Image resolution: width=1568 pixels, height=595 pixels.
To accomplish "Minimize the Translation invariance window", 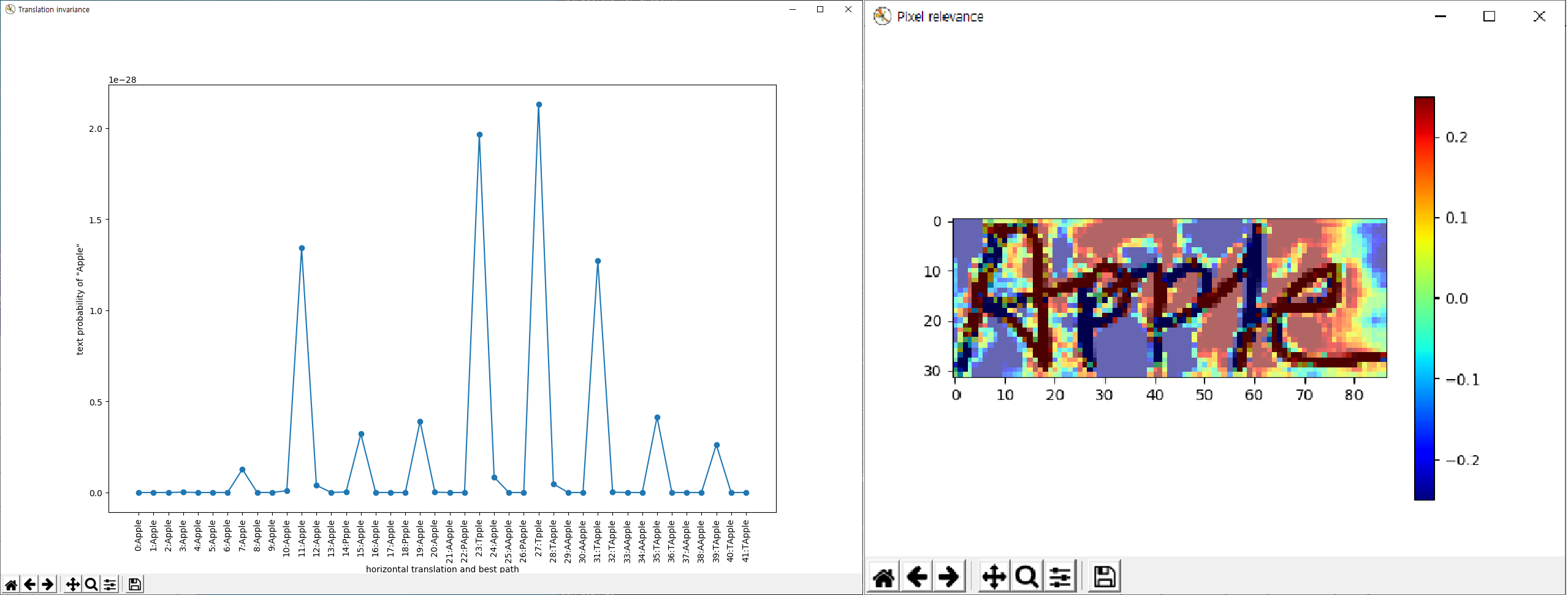I will (793, 9).
